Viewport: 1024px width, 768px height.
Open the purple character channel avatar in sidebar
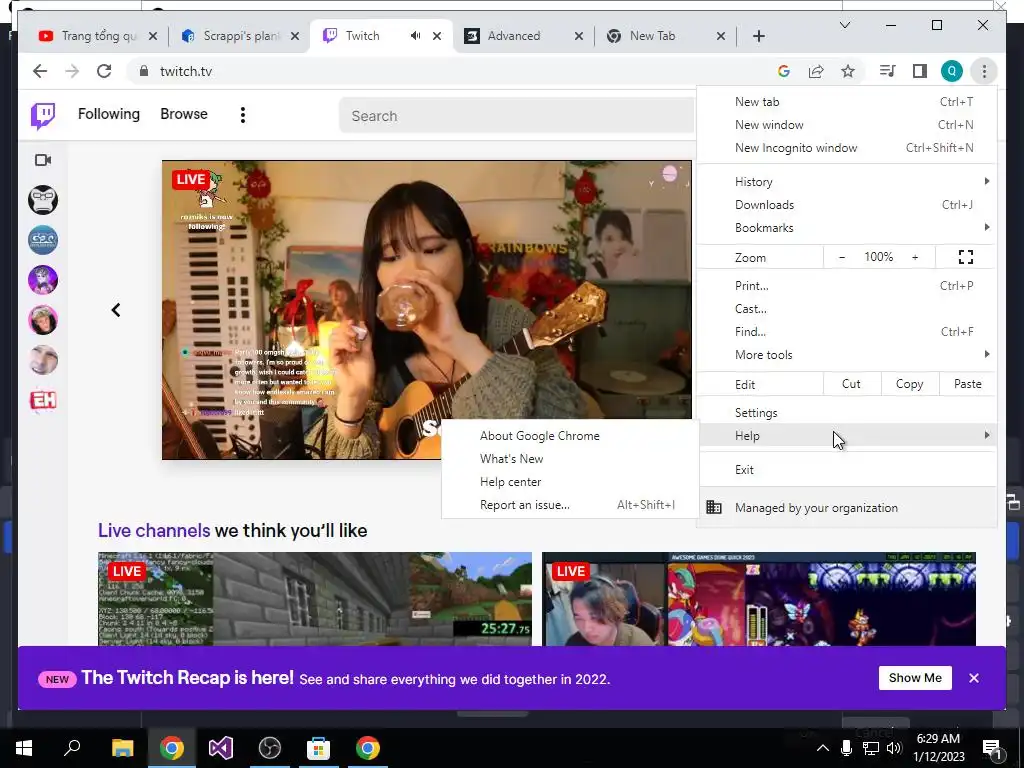[x=43, y=280]
